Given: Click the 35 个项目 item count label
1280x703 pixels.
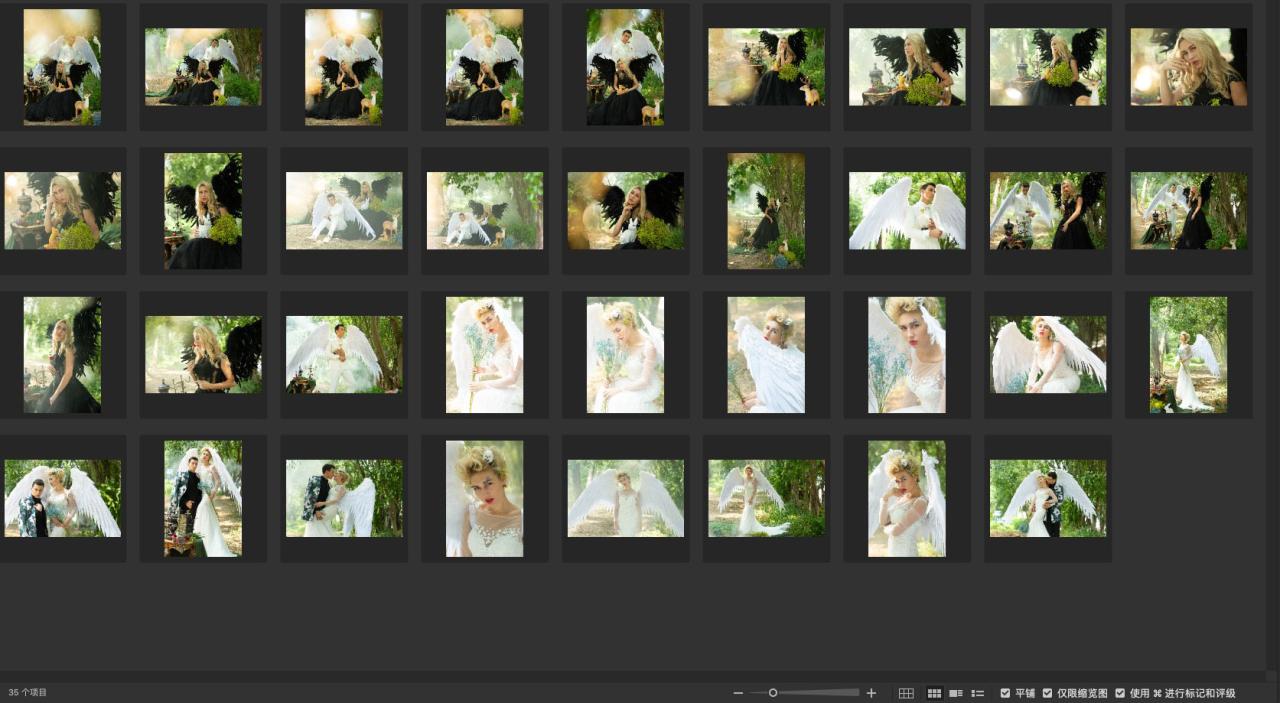Looking at the screenshot, I should tap(28, 693).
